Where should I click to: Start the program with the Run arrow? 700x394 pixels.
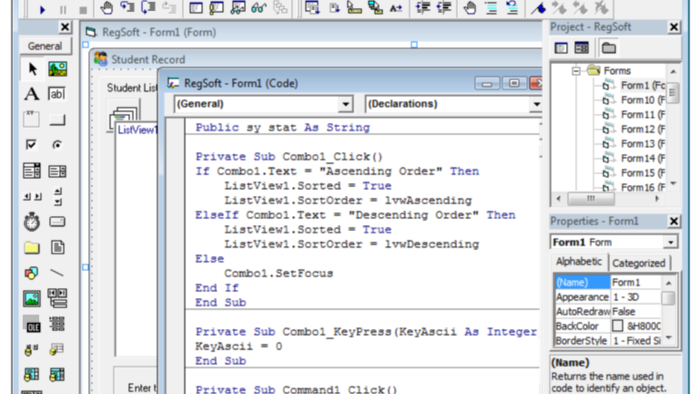pyautogui.click(x=42, y=9)
